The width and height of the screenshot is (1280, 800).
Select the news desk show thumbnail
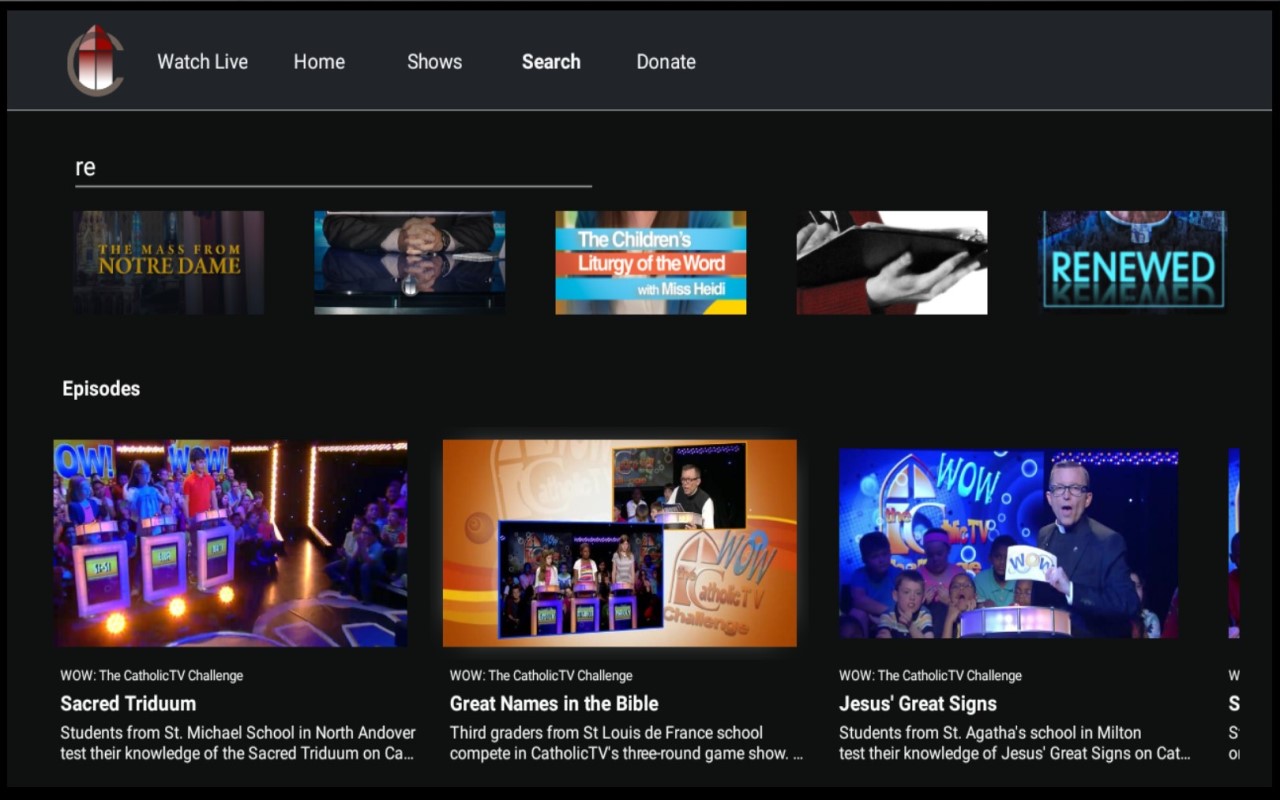click(409, 262)
